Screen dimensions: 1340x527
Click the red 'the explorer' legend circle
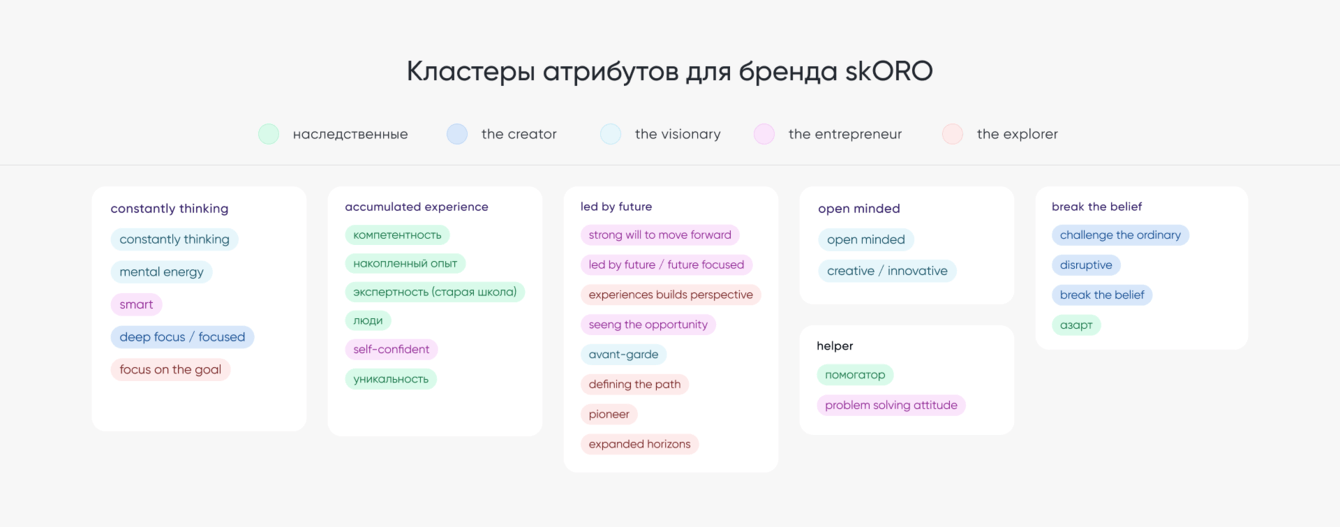coord(953,134)
